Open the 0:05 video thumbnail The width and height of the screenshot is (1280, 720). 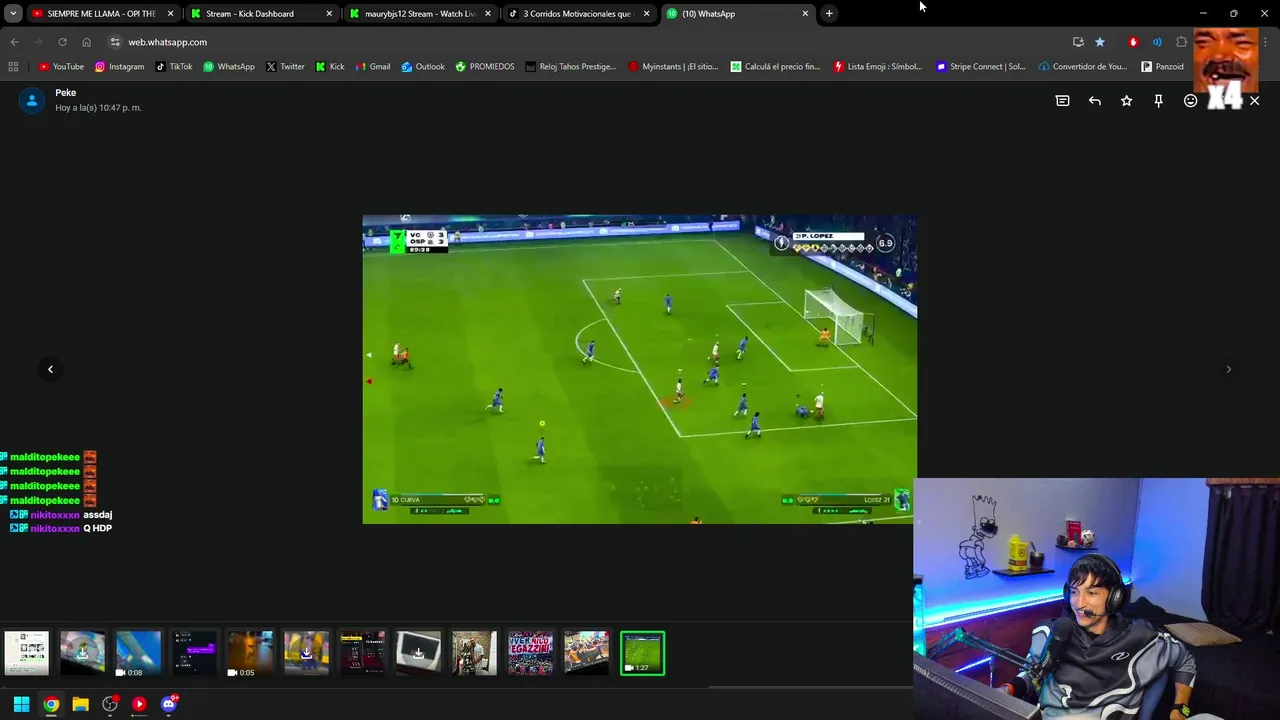tap(250, 653)
